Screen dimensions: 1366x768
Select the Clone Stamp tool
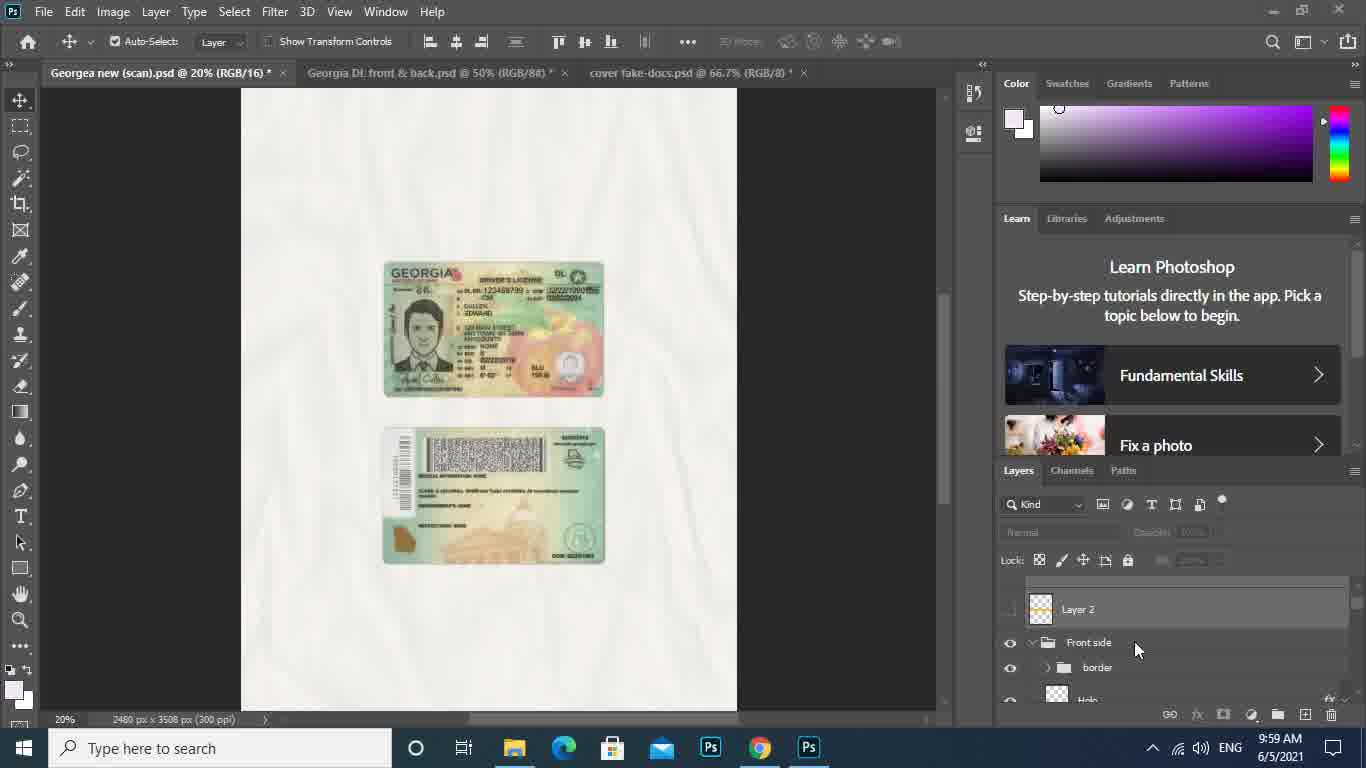(x=20, y=335)
